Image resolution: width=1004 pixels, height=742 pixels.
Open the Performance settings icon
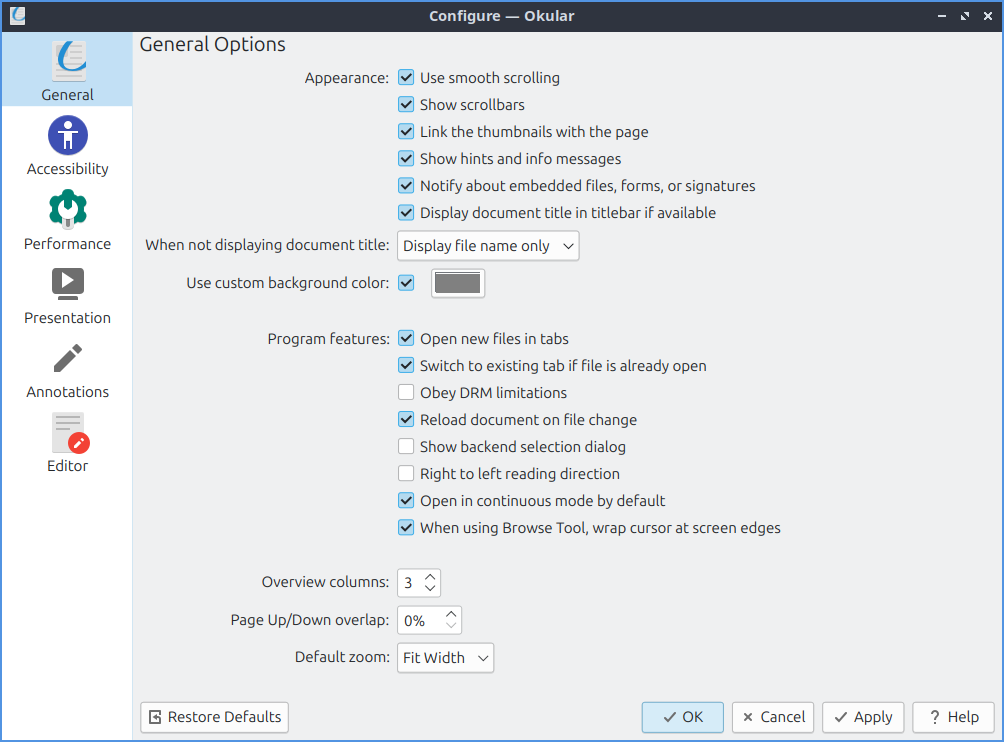click(x=67, y=209)
